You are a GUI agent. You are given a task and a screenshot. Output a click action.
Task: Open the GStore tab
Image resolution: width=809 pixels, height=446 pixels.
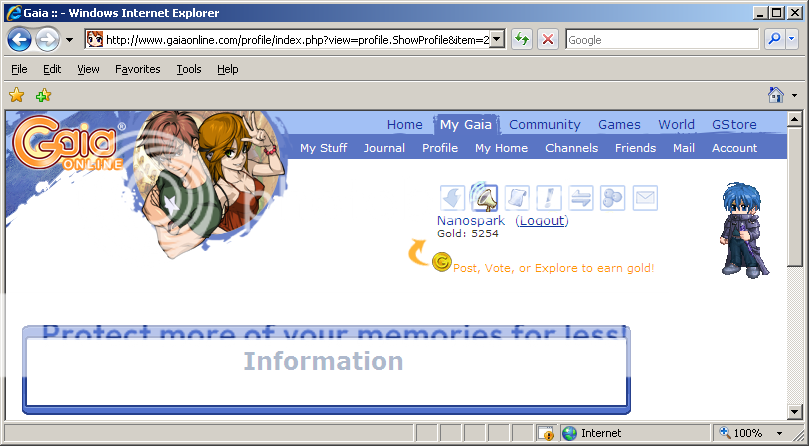tap(734, 125)
